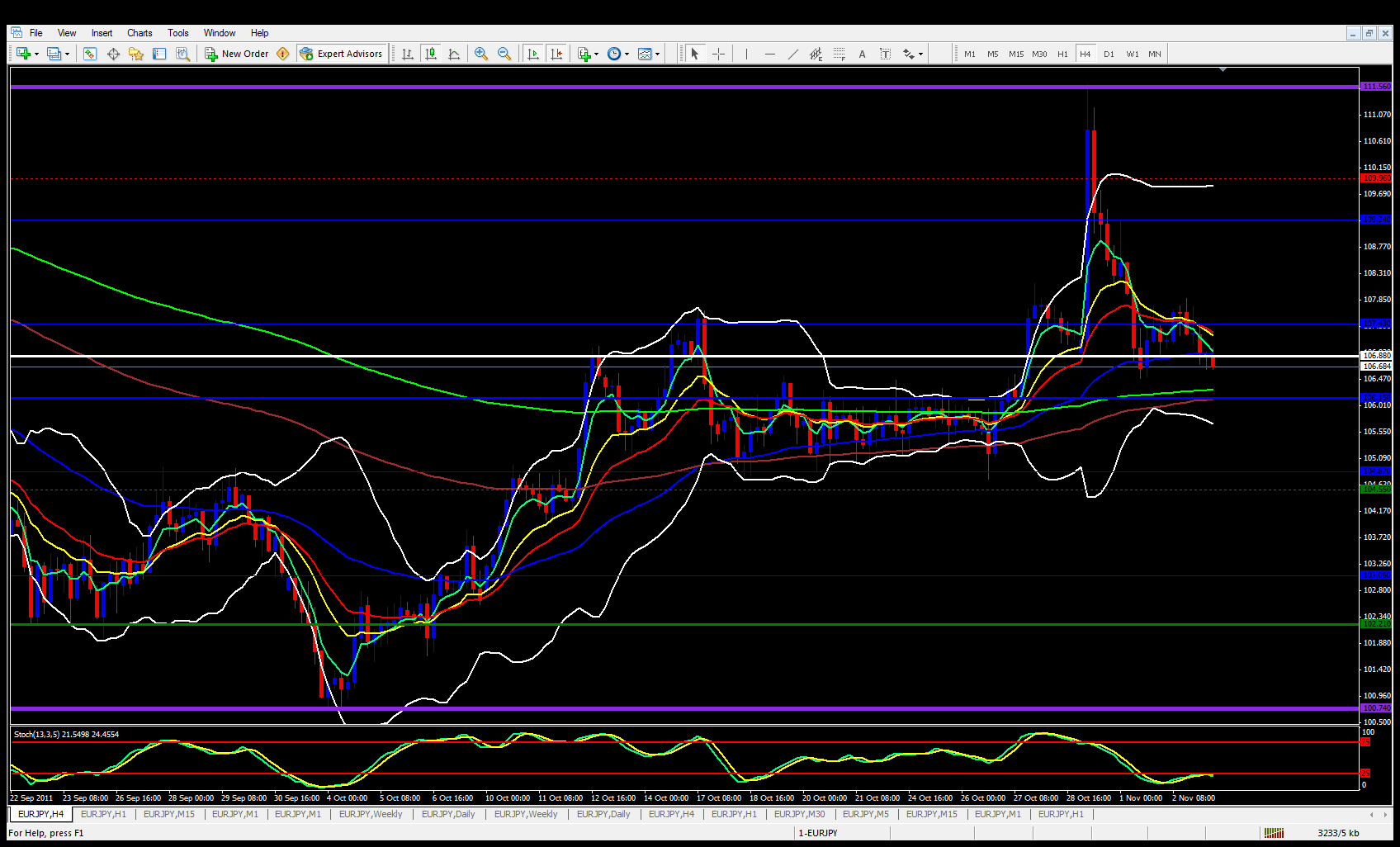Open the Market Watch window icon
The height and width of the screenshot is (847, 1400).
90,54
